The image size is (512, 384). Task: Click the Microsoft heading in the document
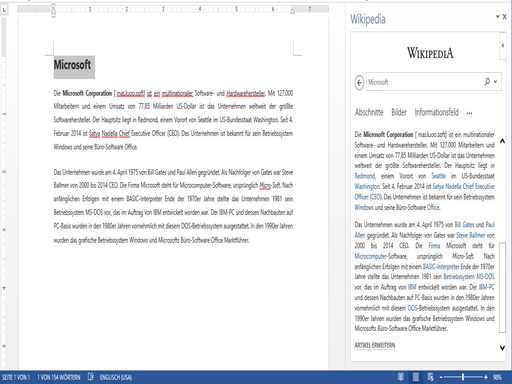pyautogui.click(x=72, y=65)
